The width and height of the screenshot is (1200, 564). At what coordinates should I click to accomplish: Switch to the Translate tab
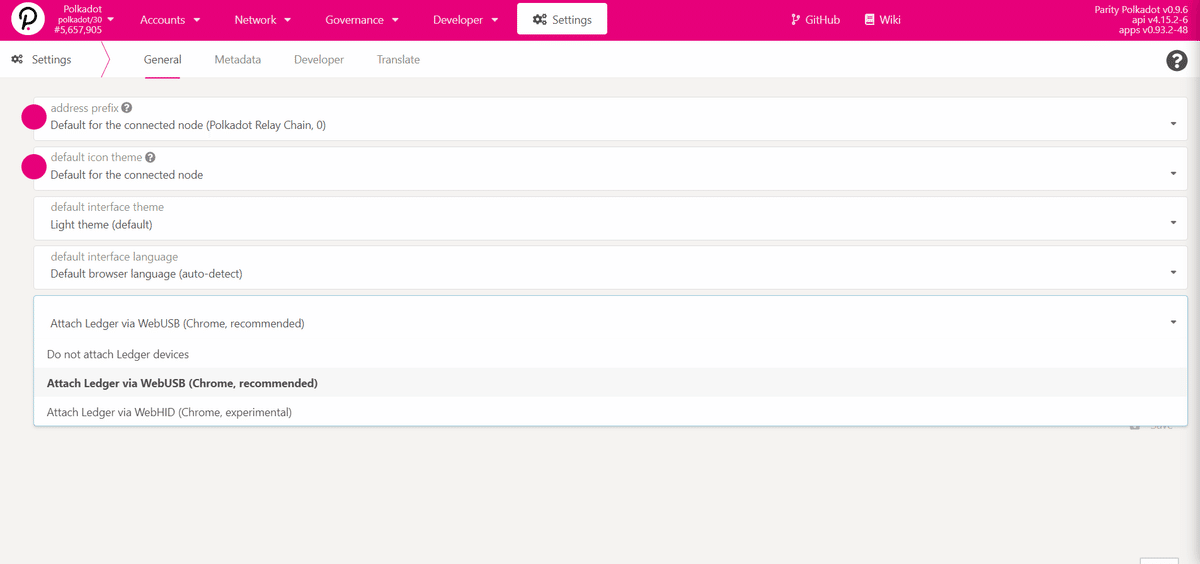tap(398, 60)
